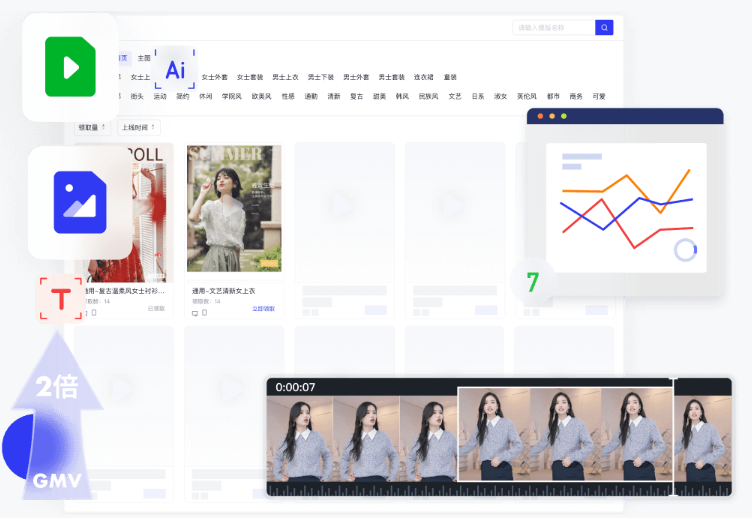
Task: Click the green dot in chart window
Action: (564, 116)
